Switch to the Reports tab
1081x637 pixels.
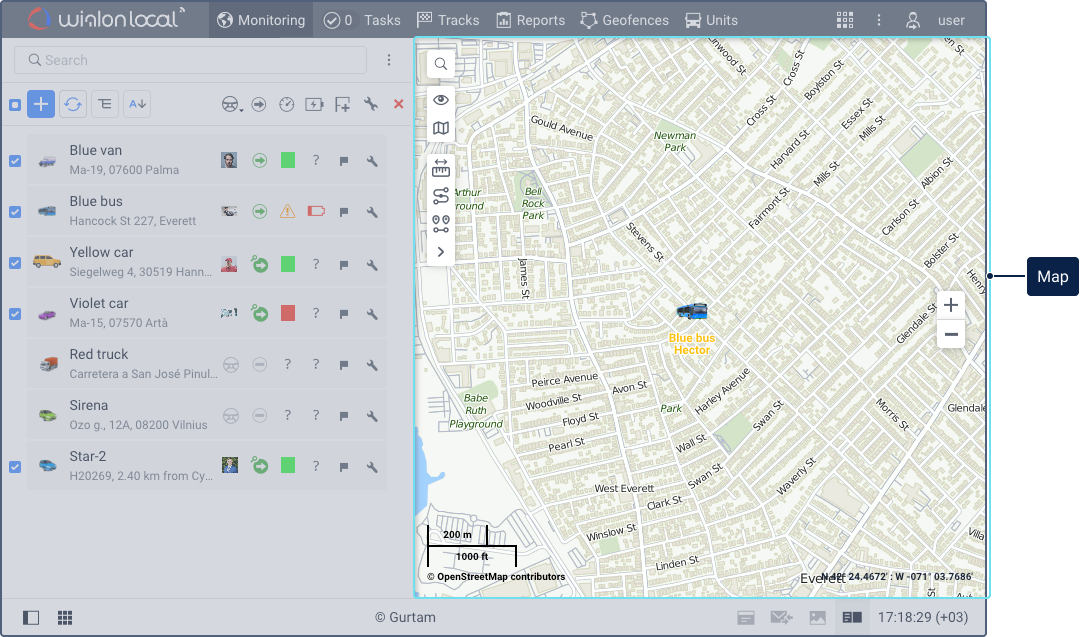coord(531,20)
